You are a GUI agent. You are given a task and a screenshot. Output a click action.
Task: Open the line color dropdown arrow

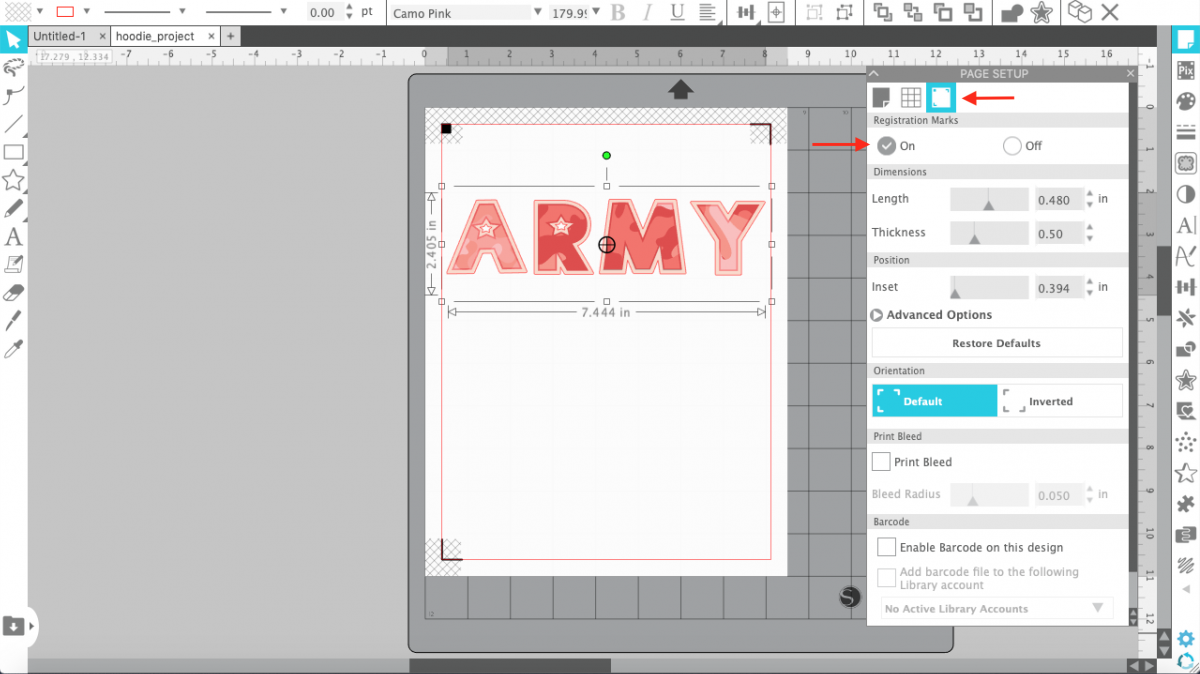click(x=88, y=12)
